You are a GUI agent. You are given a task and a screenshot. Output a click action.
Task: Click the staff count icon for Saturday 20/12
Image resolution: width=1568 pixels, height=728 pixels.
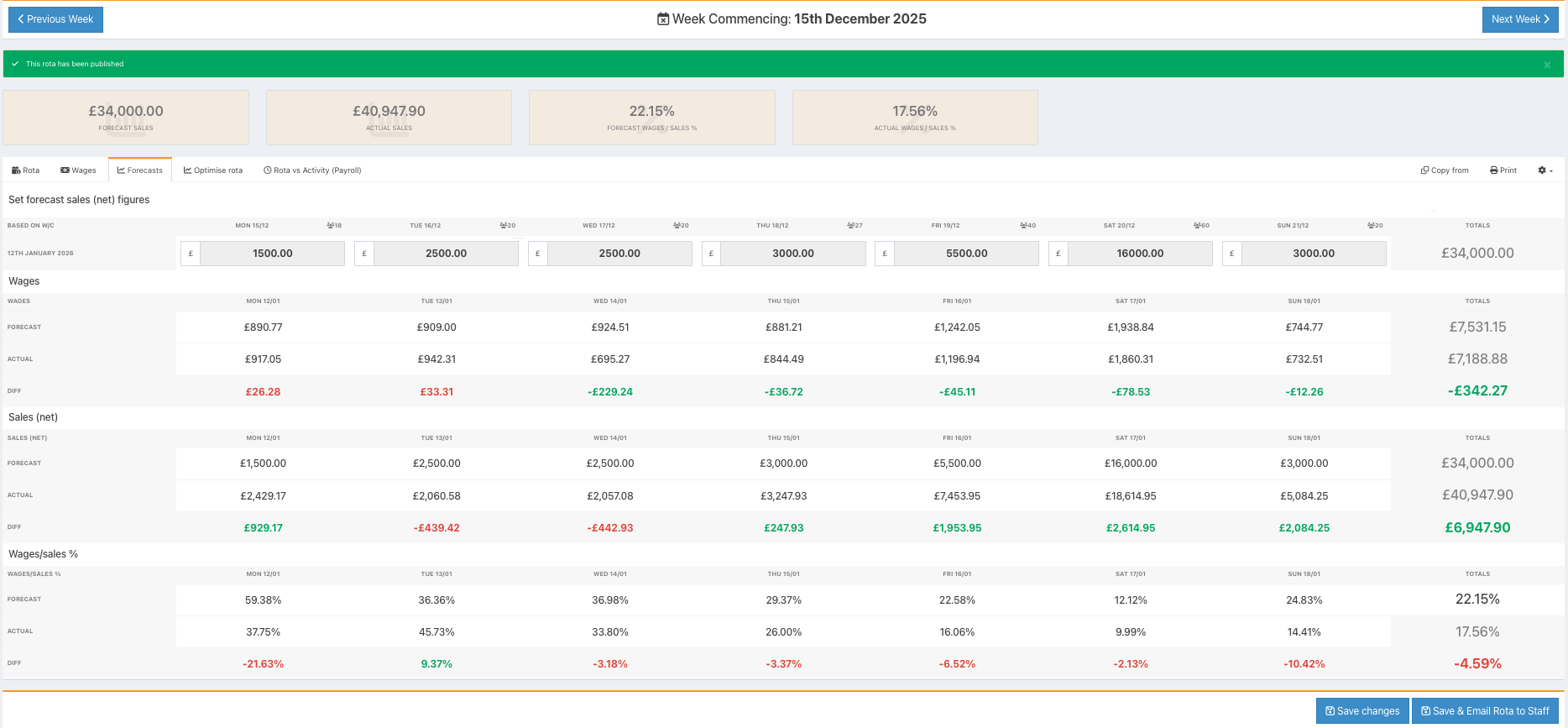point(1197,225)
